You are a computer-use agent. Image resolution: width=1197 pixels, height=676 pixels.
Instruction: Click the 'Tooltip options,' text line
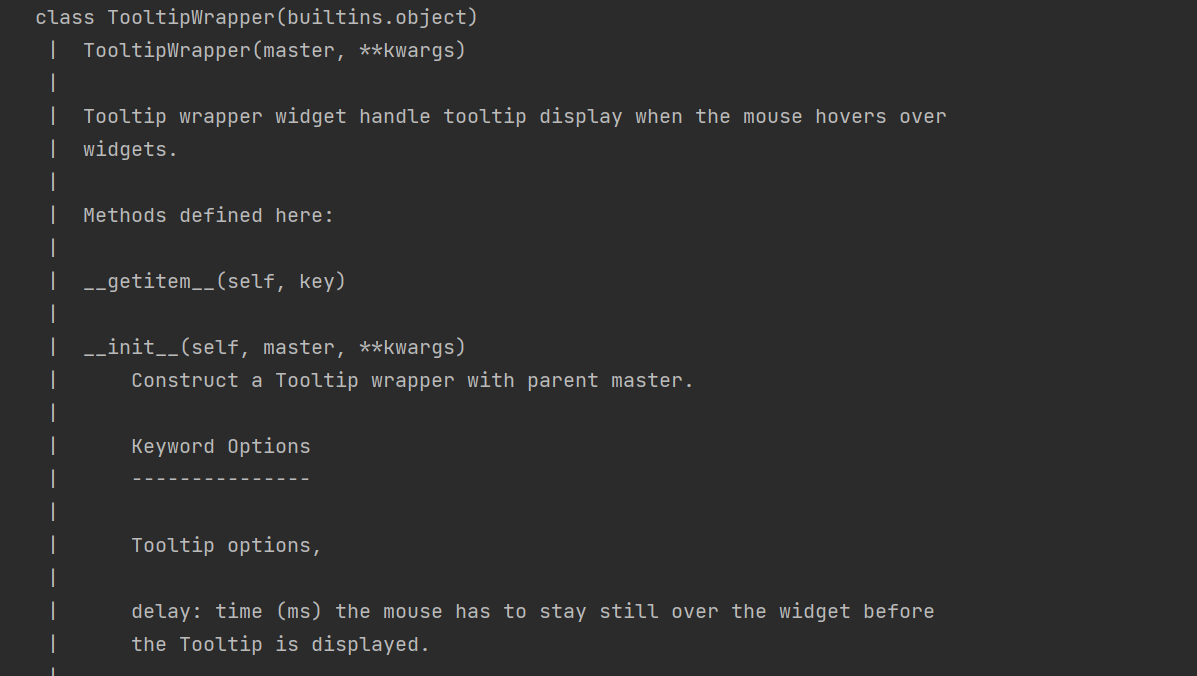tap(227, 546)
